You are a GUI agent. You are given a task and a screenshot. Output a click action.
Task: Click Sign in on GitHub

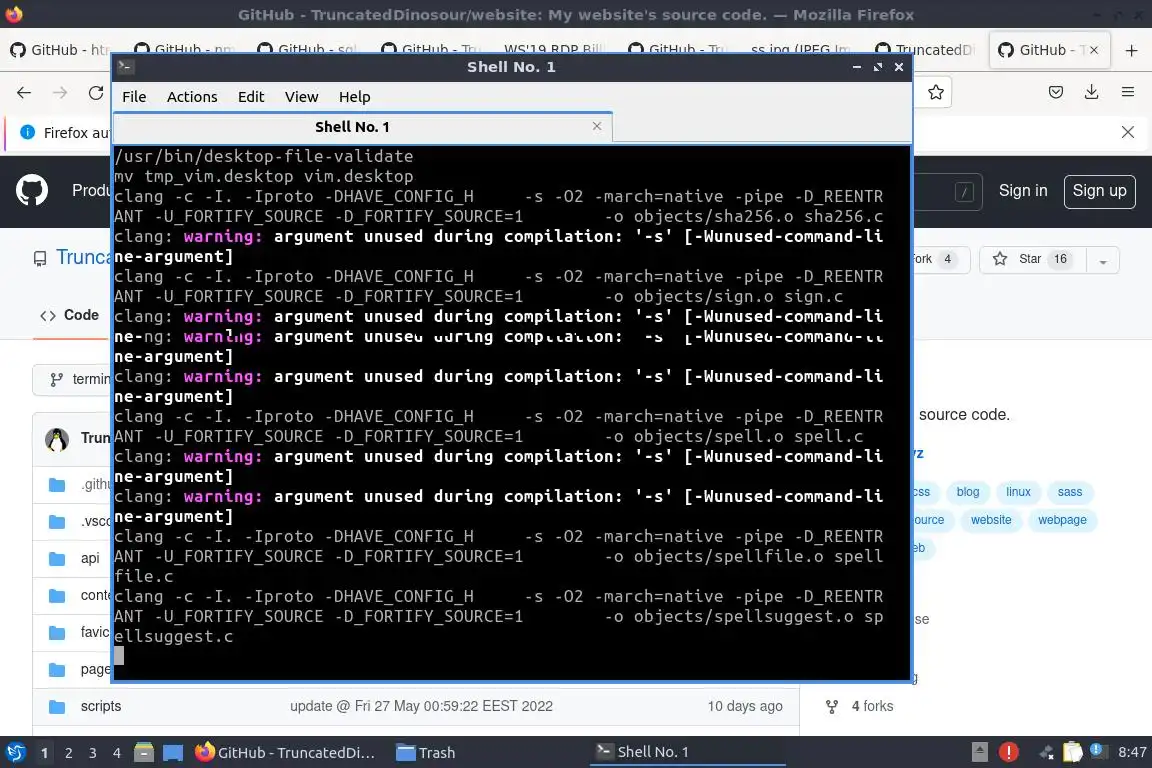pos(1023,191)
